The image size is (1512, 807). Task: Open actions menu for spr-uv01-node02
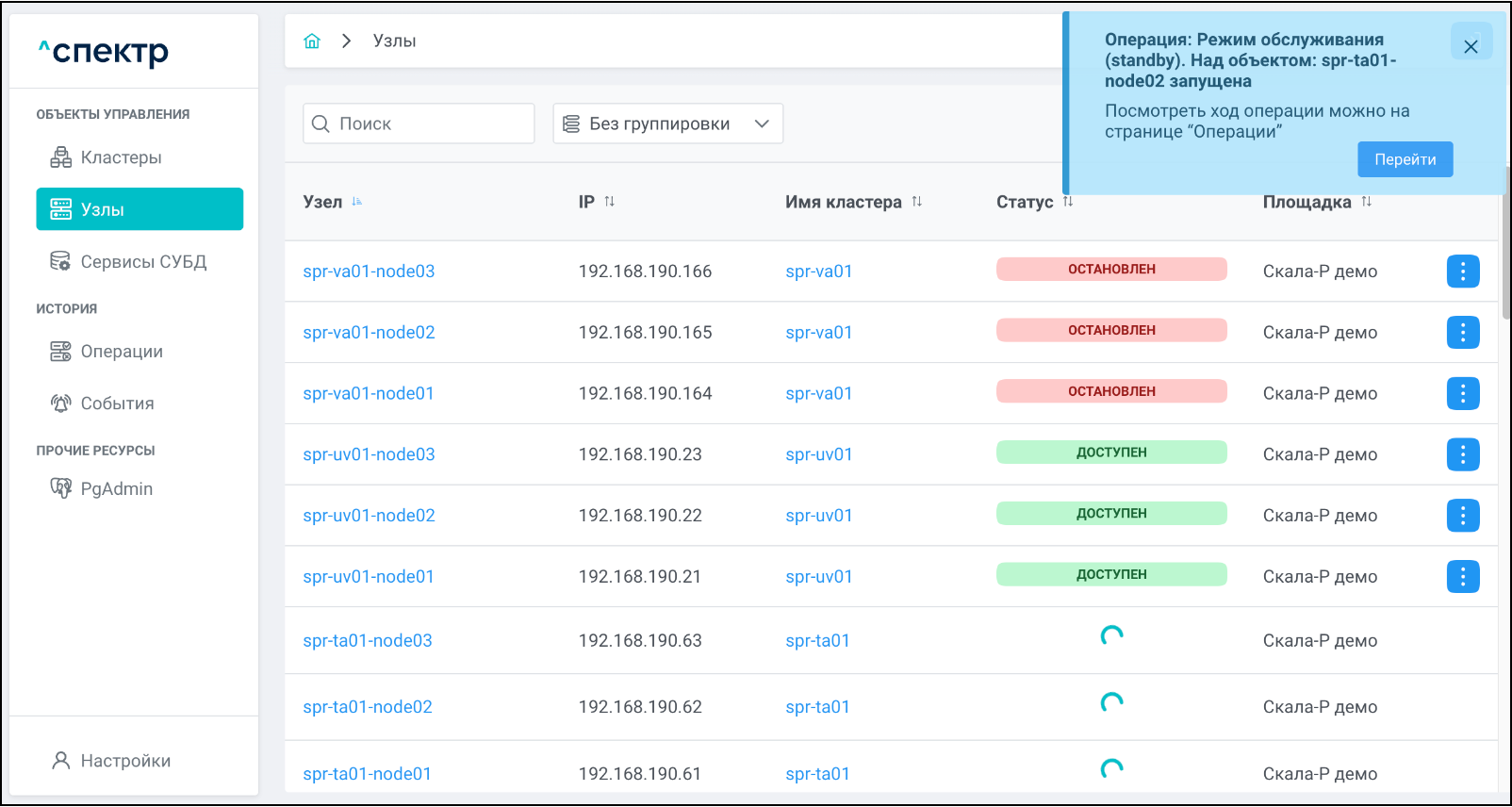pyautogui.click(x=1462, y=516)
